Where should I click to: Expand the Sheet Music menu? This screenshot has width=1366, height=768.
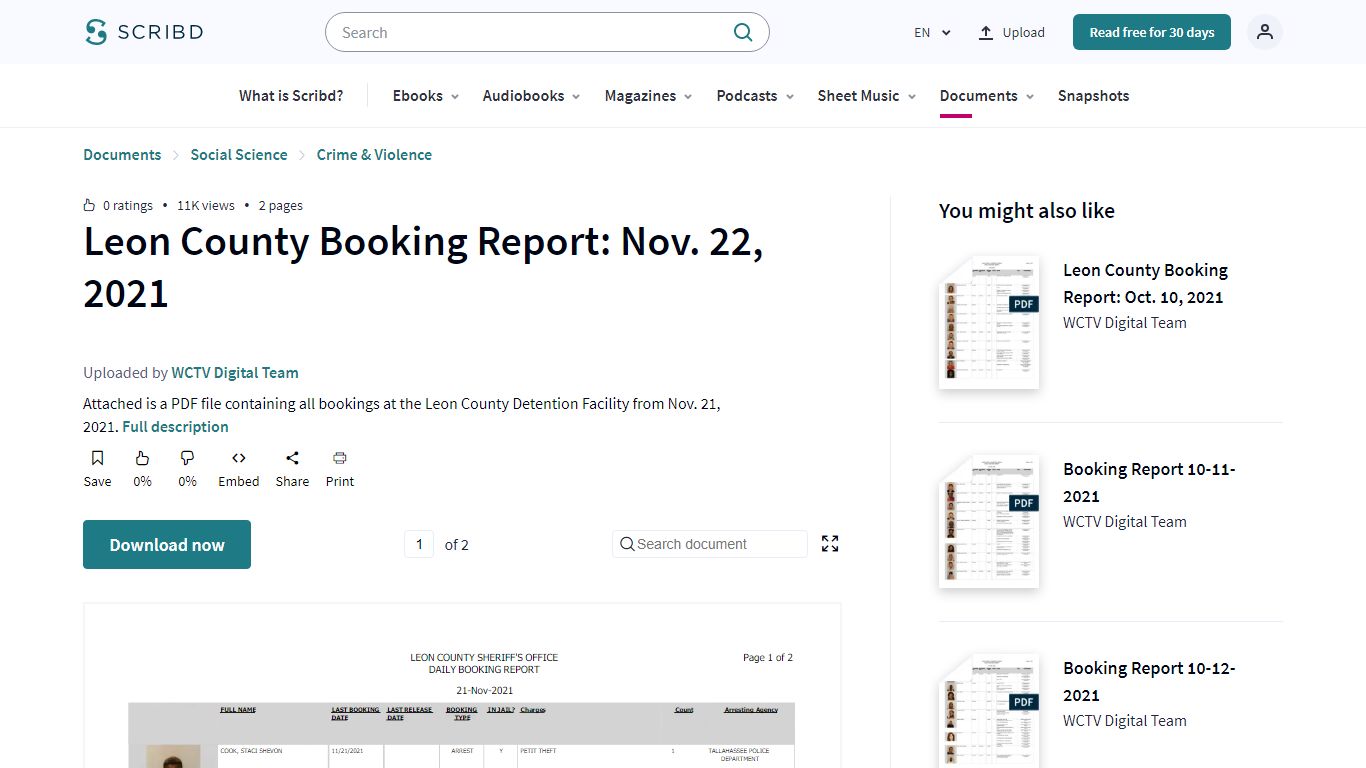(867, 96)
